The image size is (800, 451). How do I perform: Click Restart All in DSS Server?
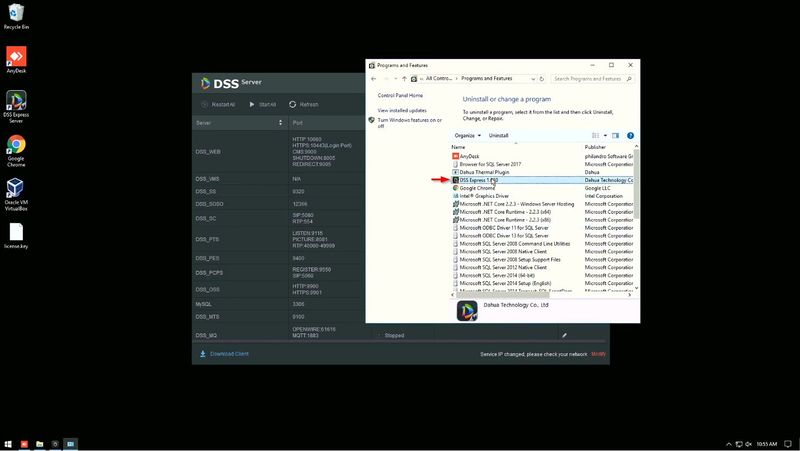coord(218,105)
